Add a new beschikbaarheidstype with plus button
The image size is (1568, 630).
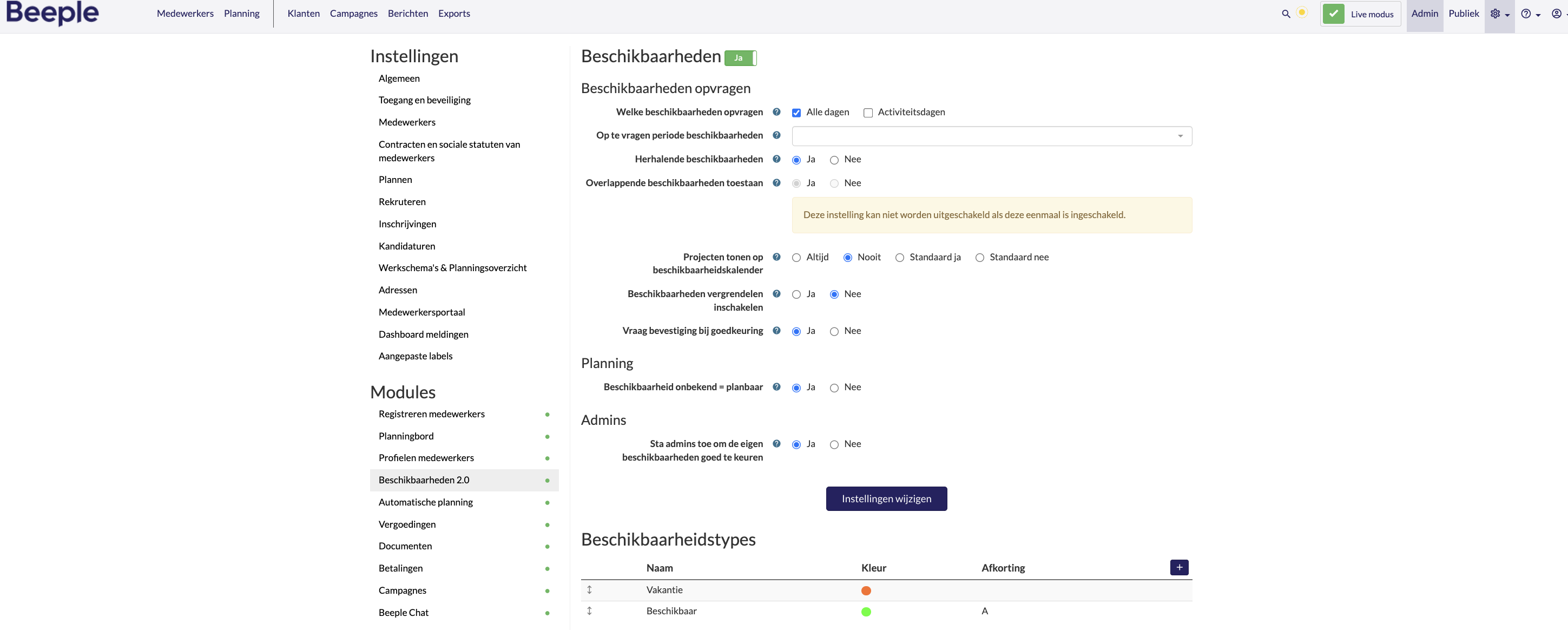1179,567
